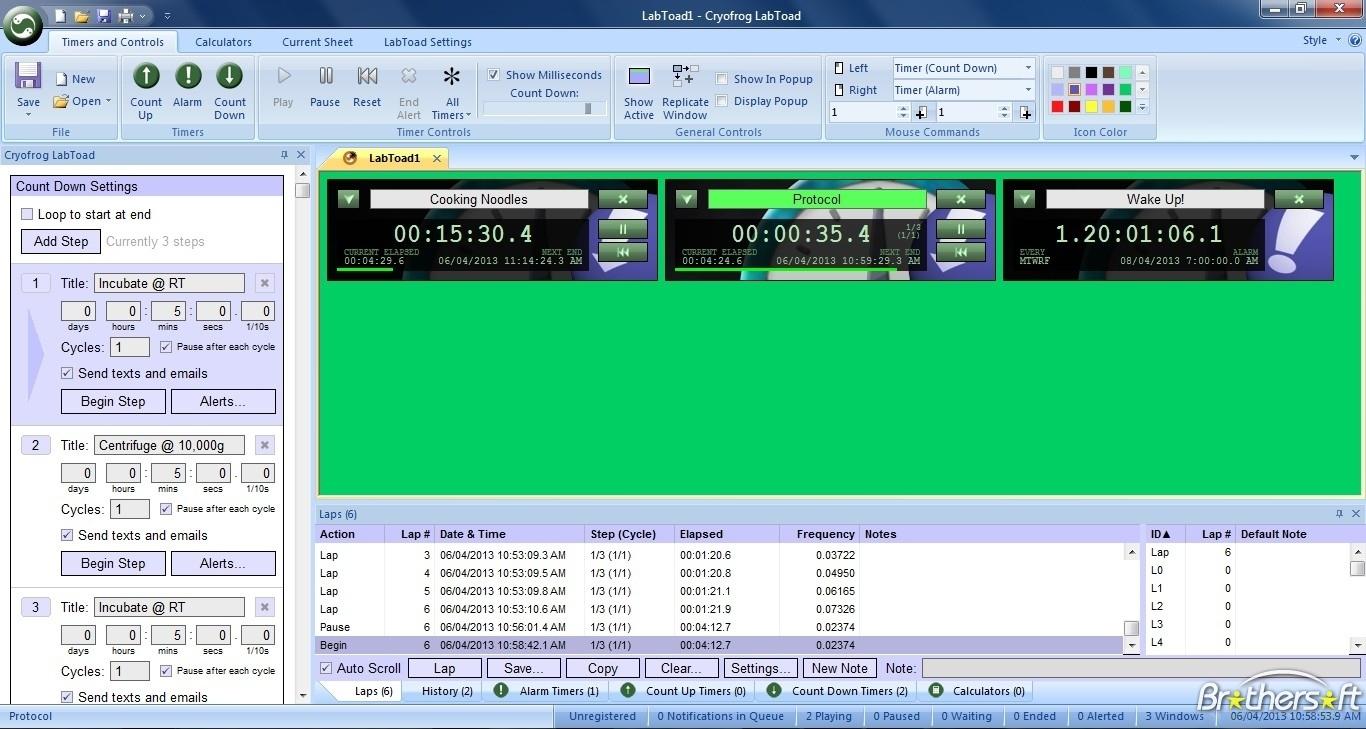This screenshot has width=1366, height=729.
Task: Add a Count Up timer
Action: [x=146, y=91]
